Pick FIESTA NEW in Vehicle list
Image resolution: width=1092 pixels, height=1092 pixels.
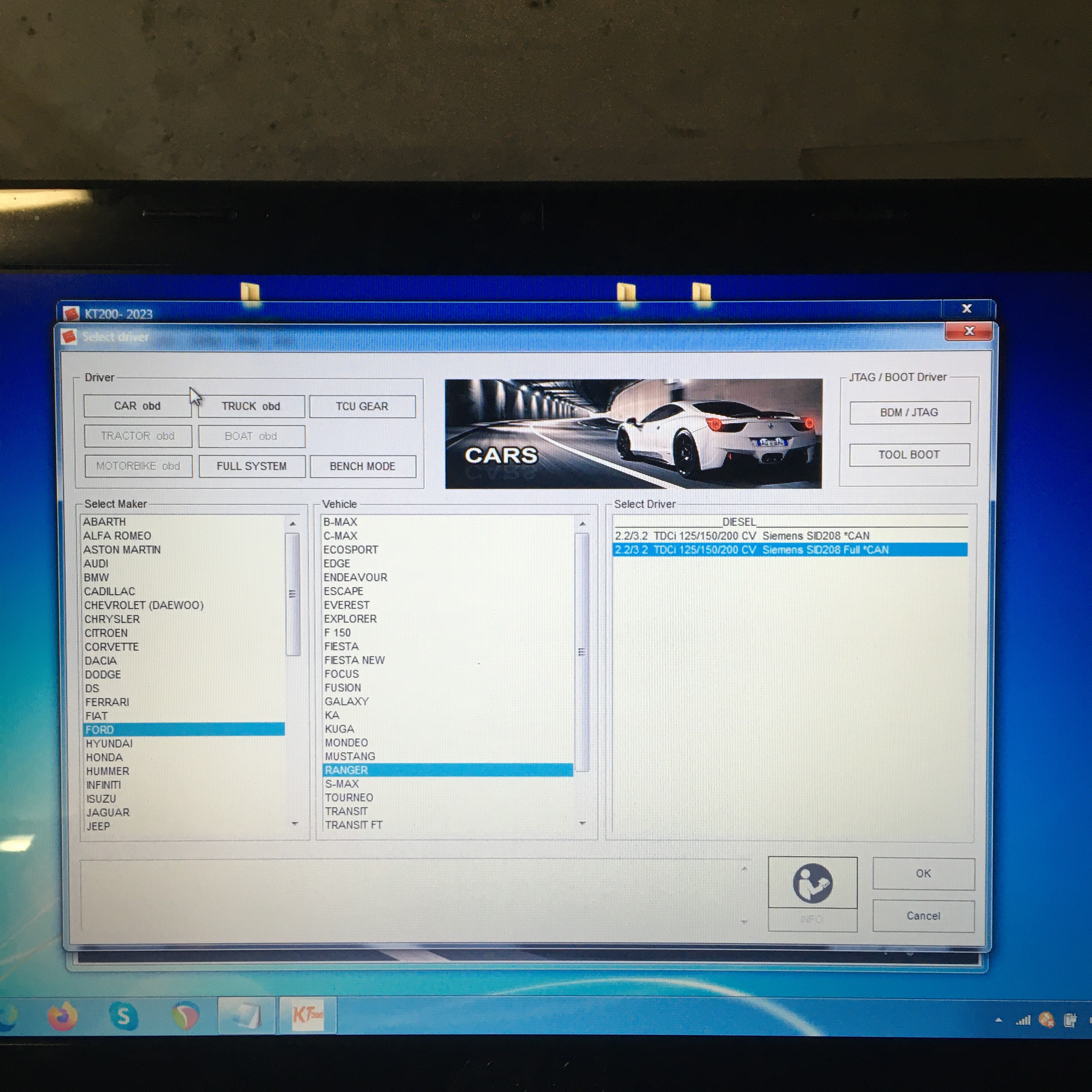[354, 660]
